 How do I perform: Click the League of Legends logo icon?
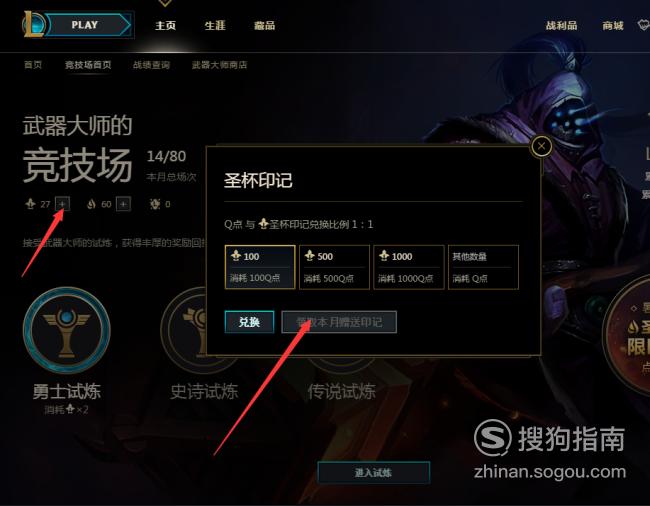point(34,24)
